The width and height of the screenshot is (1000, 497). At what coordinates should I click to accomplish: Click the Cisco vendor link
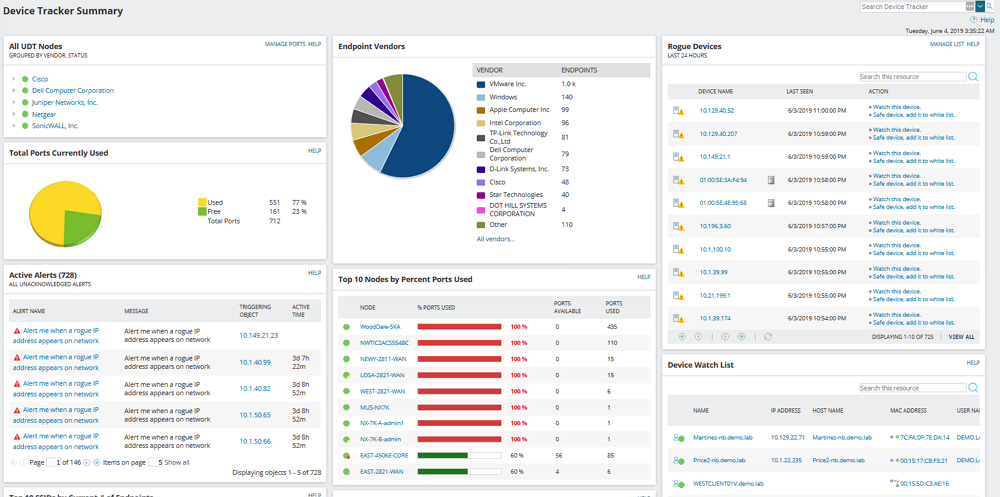click(x=40, y=79)
